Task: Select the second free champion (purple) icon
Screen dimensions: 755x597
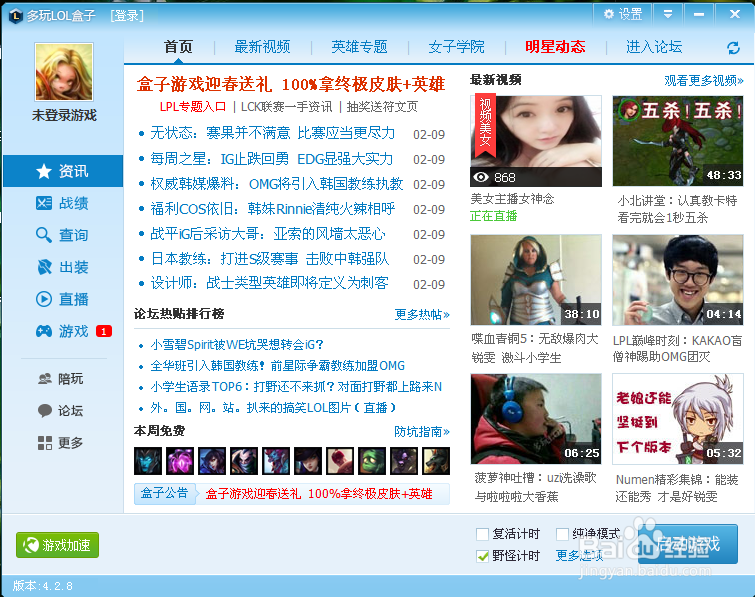Action: [x=180, y=461]
